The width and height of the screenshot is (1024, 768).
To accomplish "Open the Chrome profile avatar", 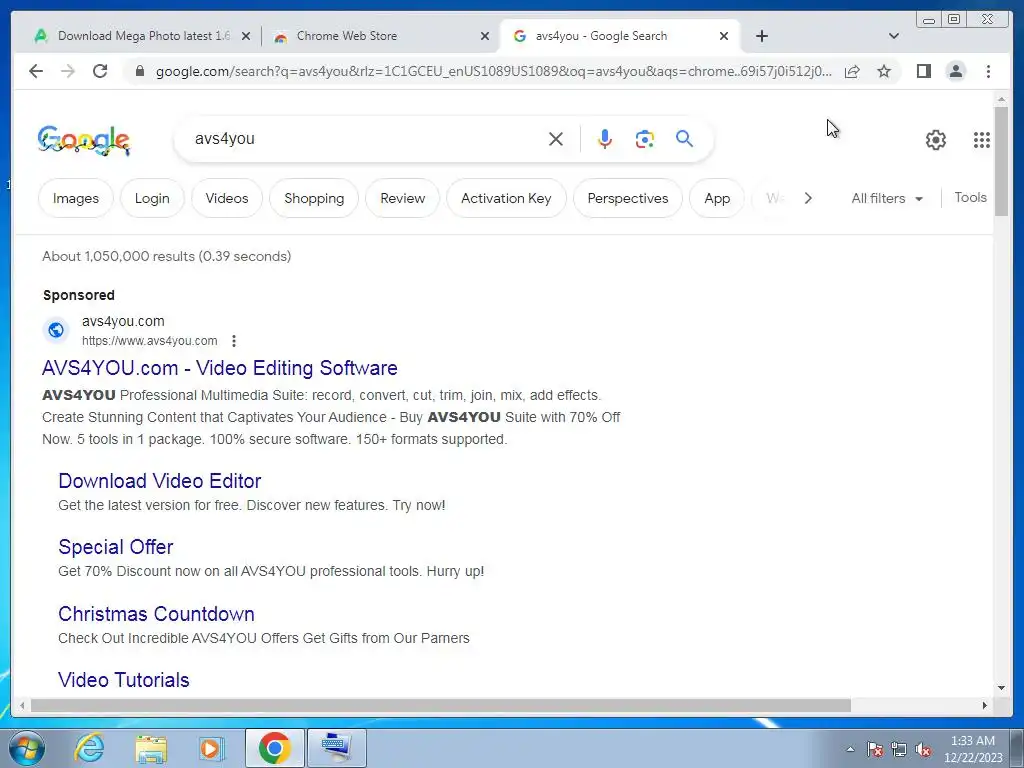I will click(x=956, y=71).
